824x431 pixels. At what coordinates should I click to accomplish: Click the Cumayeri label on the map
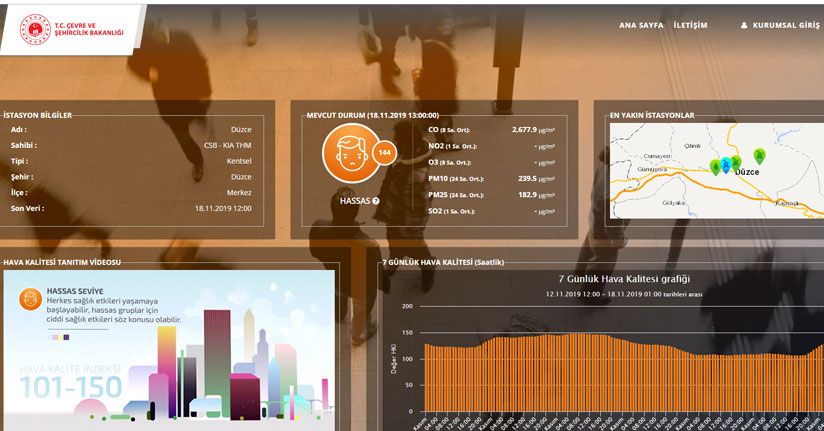pos(657,157)
